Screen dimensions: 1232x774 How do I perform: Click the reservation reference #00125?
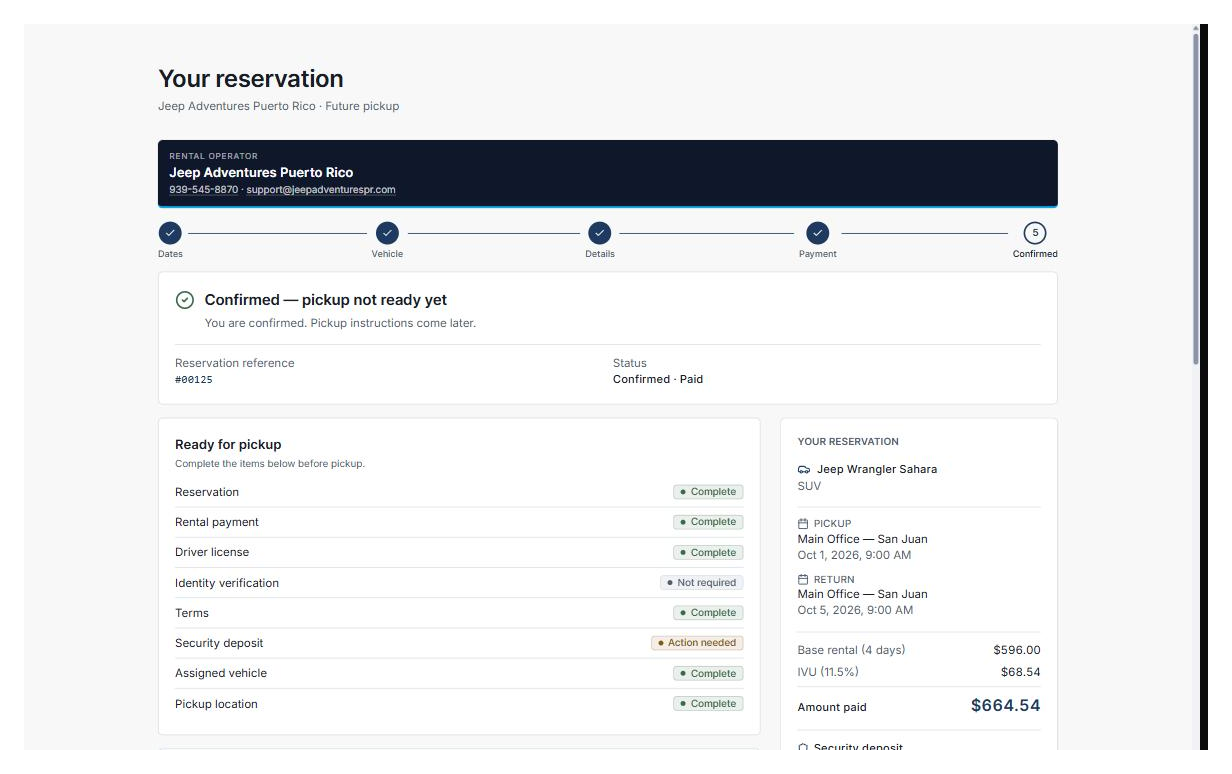tap(194, 380)
